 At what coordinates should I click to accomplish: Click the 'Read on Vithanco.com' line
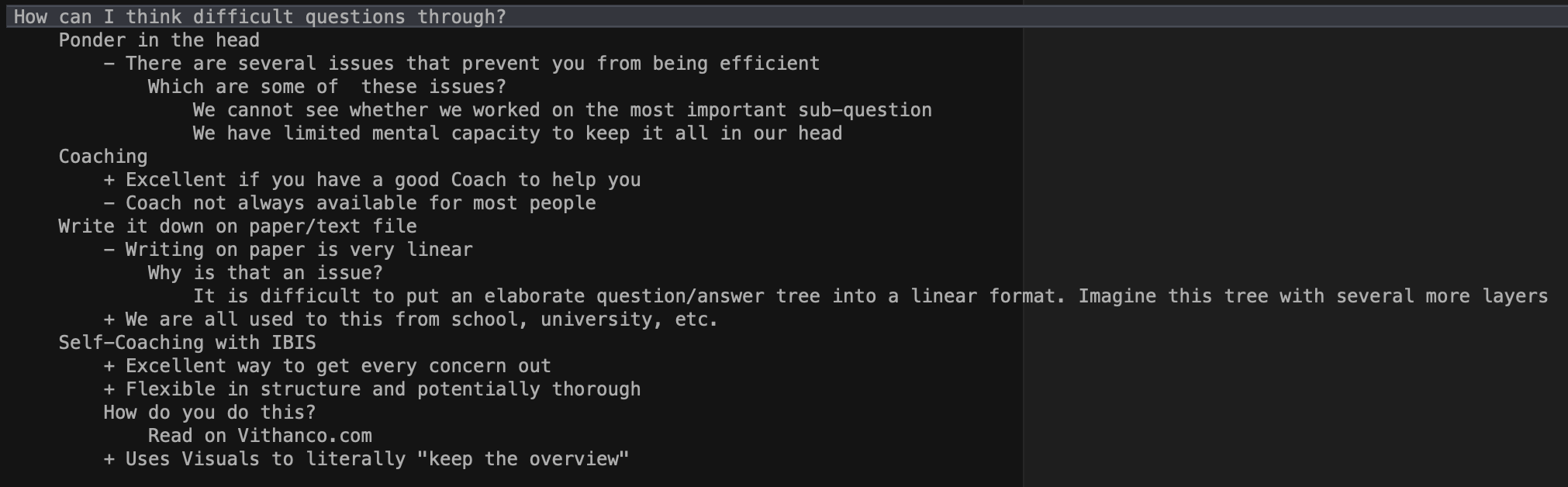click(x=260, y=435)
